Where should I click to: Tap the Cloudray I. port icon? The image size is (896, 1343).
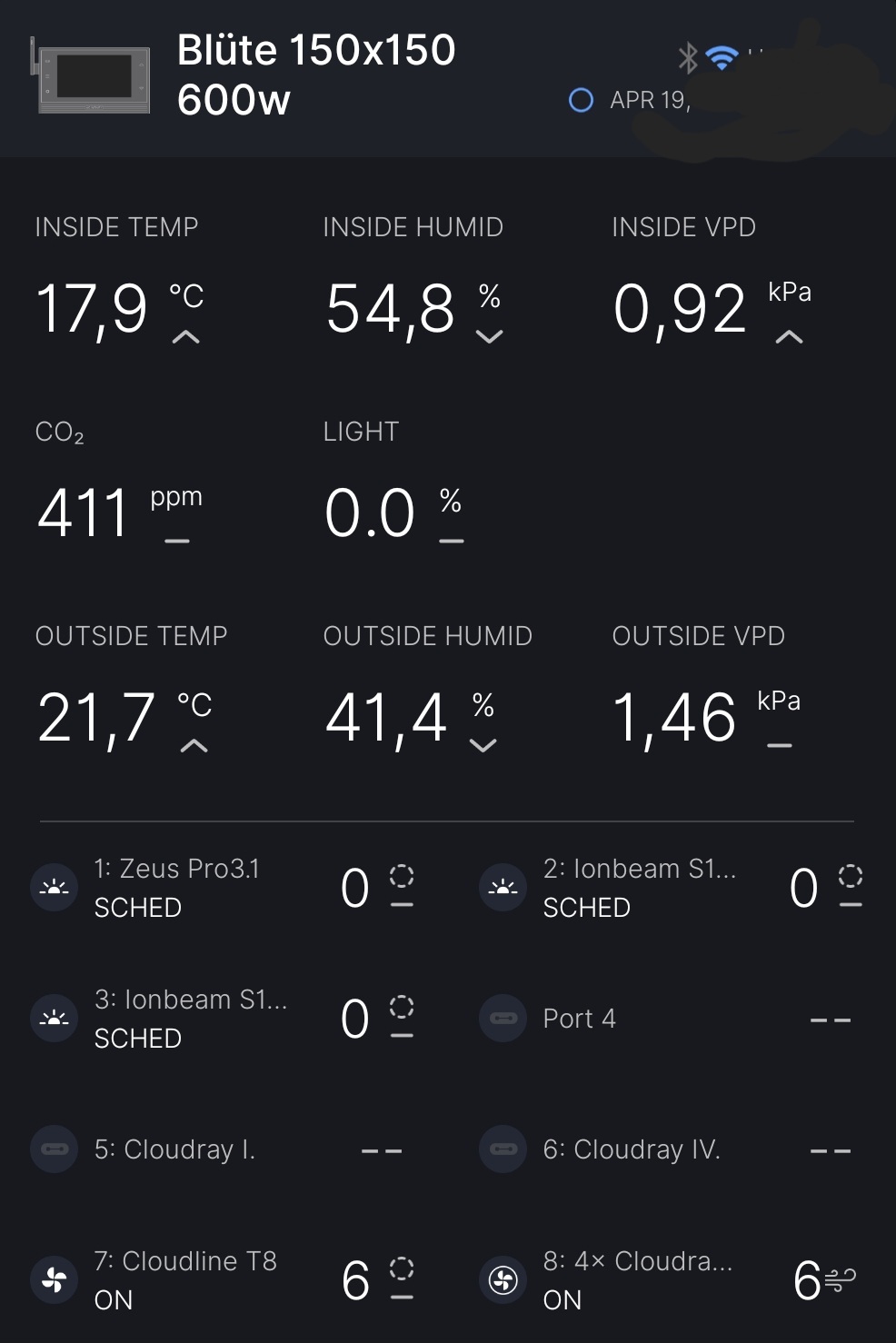pyautogui.click(x=54, y=1149)
